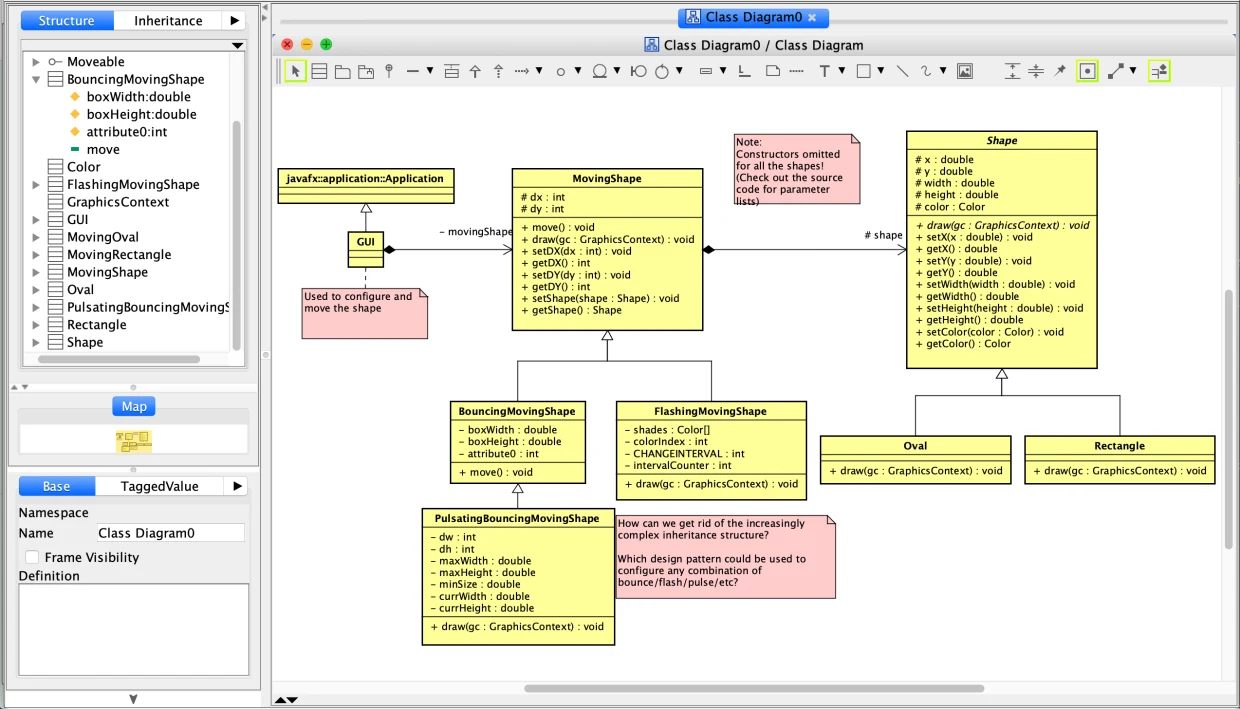
Task: Select the dashed Note Anchor tool
Action: 796,71
